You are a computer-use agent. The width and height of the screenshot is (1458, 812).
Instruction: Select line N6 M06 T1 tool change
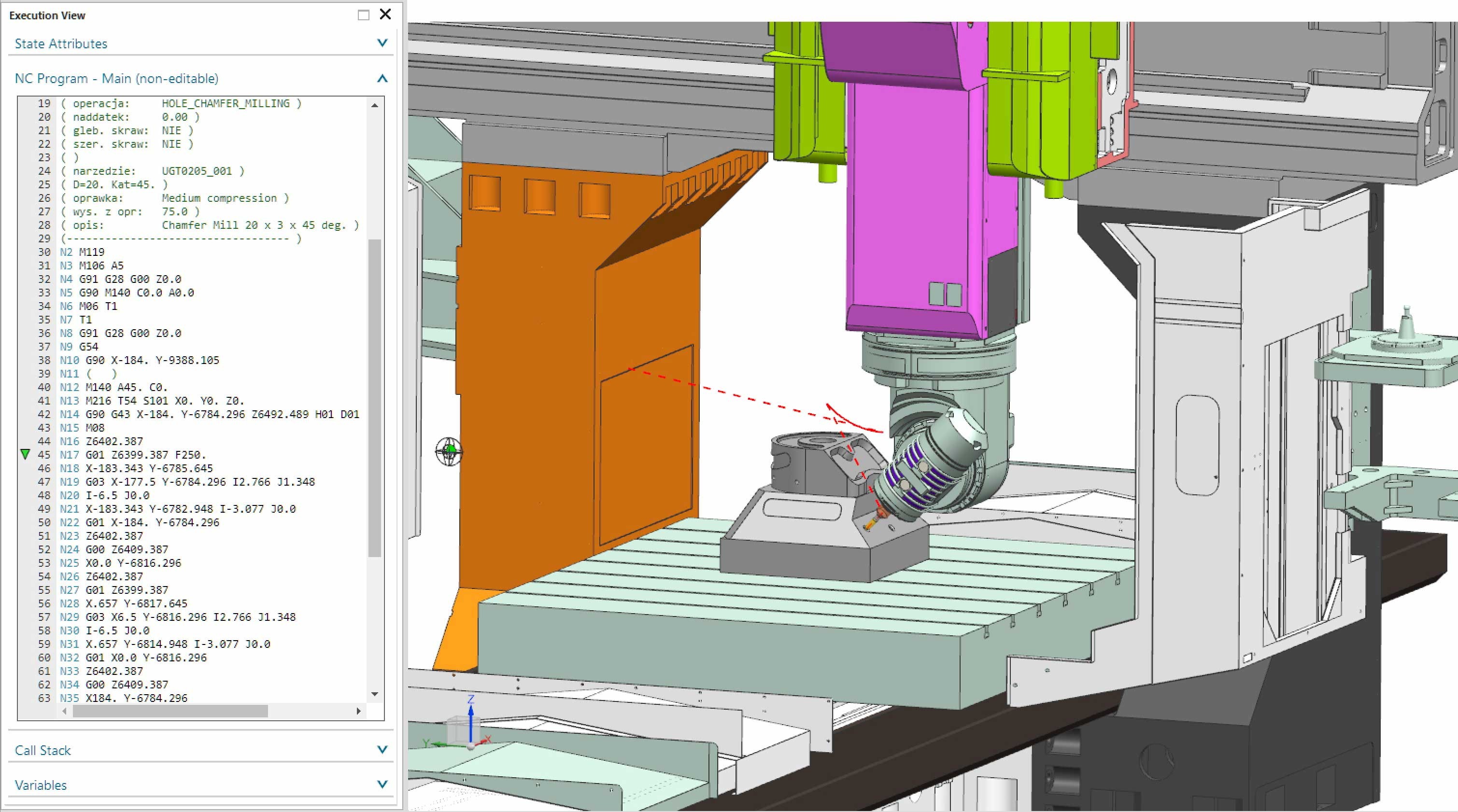[88, 306]
